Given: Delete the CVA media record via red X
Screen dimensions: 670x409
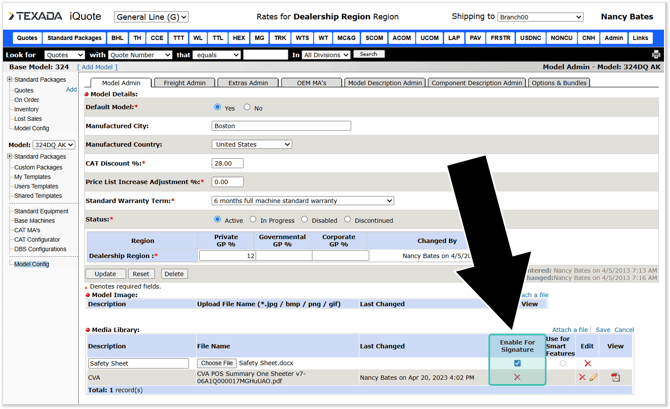Looking at the screenshot, I should pos(582,378).
